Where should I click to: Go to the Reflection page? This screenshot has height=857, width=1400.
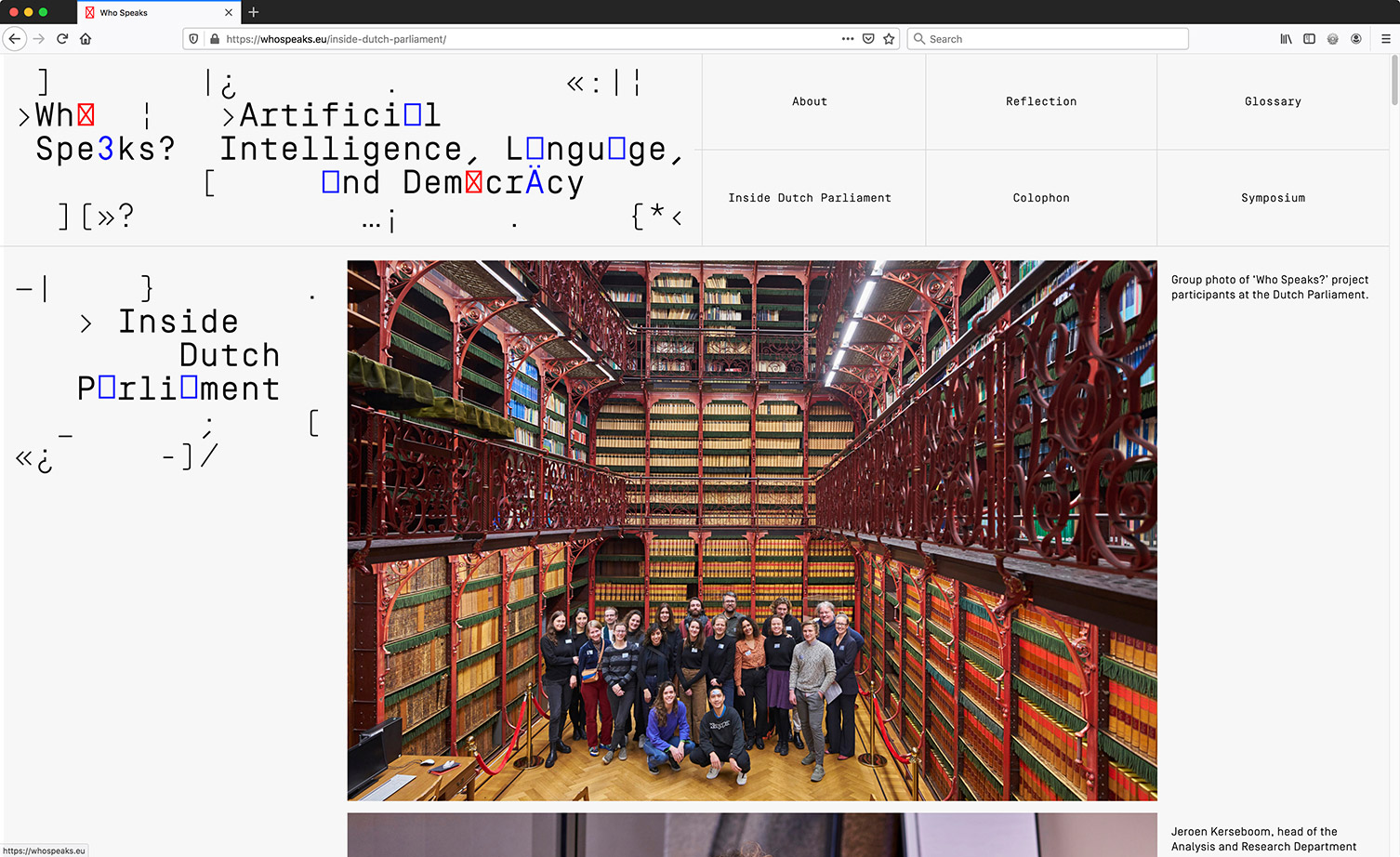tap(1041, 101)
